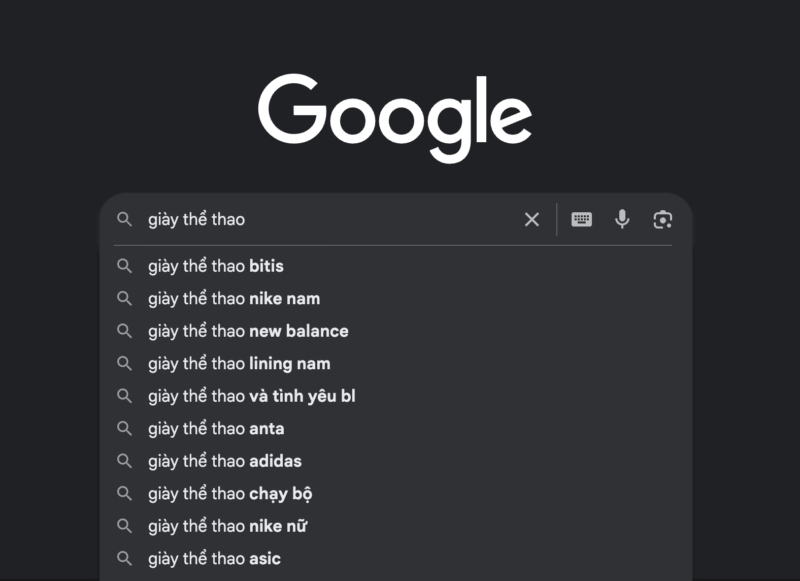Select suggestion giày thể thao nike nam

click(234, 299)
